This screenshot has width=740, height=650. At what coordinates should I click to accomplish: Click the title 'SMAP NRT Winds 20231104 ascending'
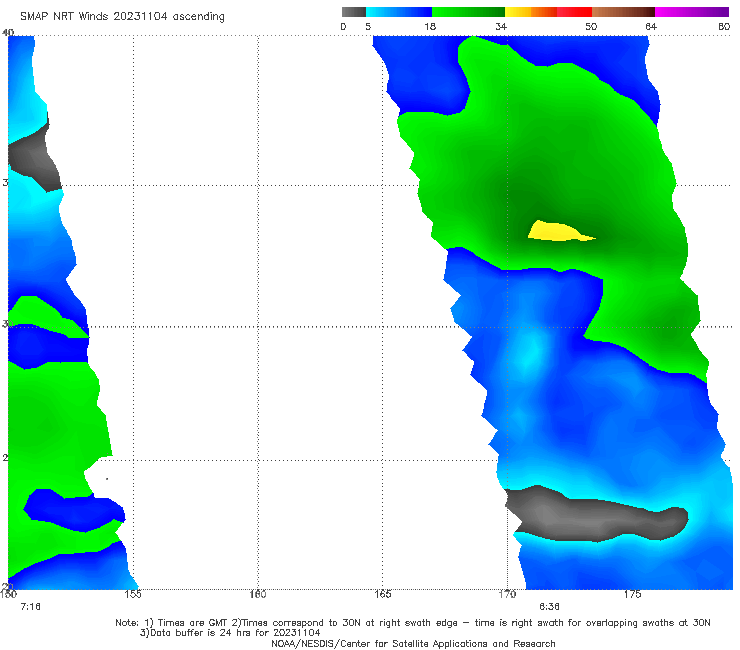(122, 17)
